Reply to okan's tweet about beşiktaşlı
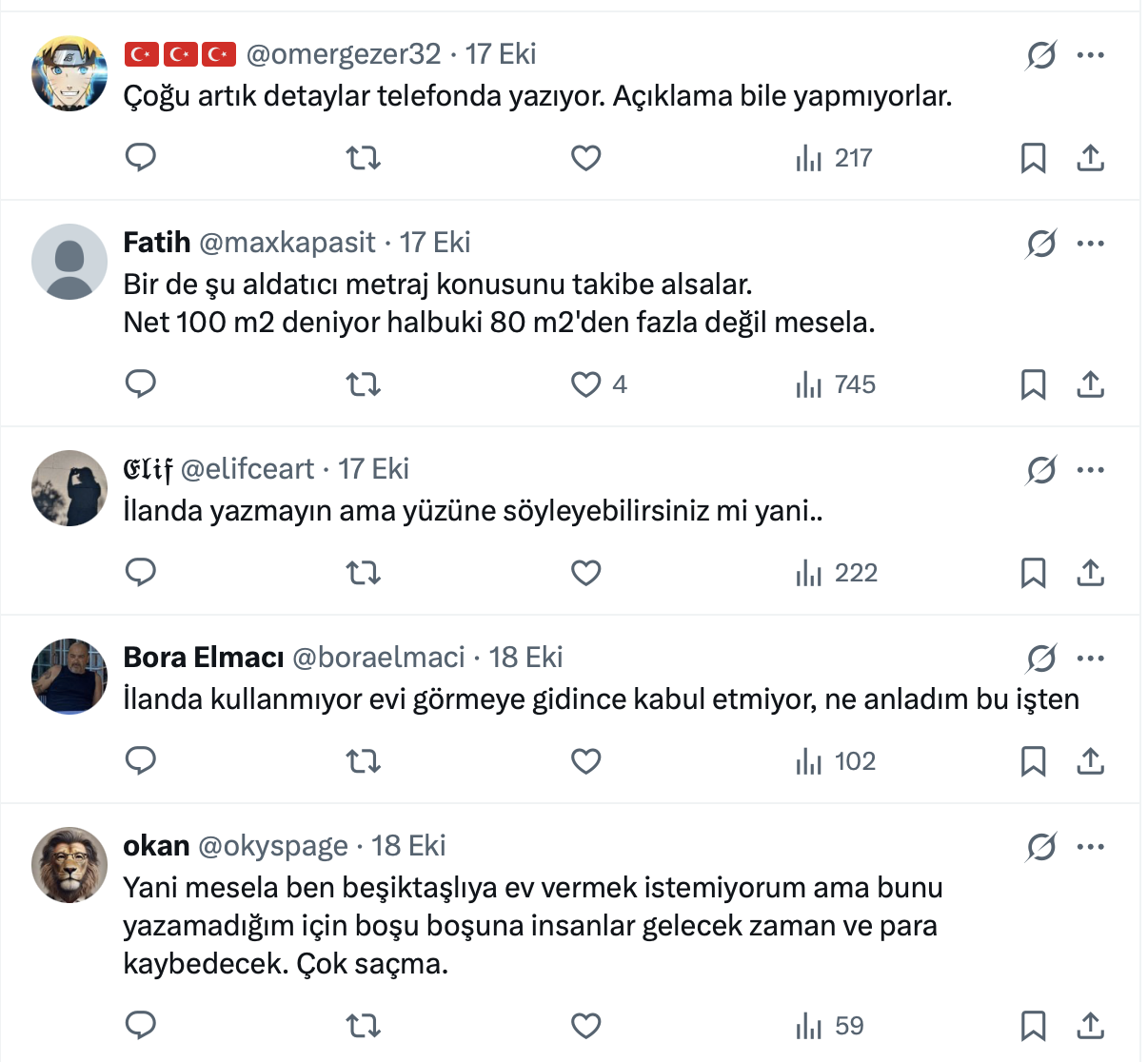 [141, 1025]
